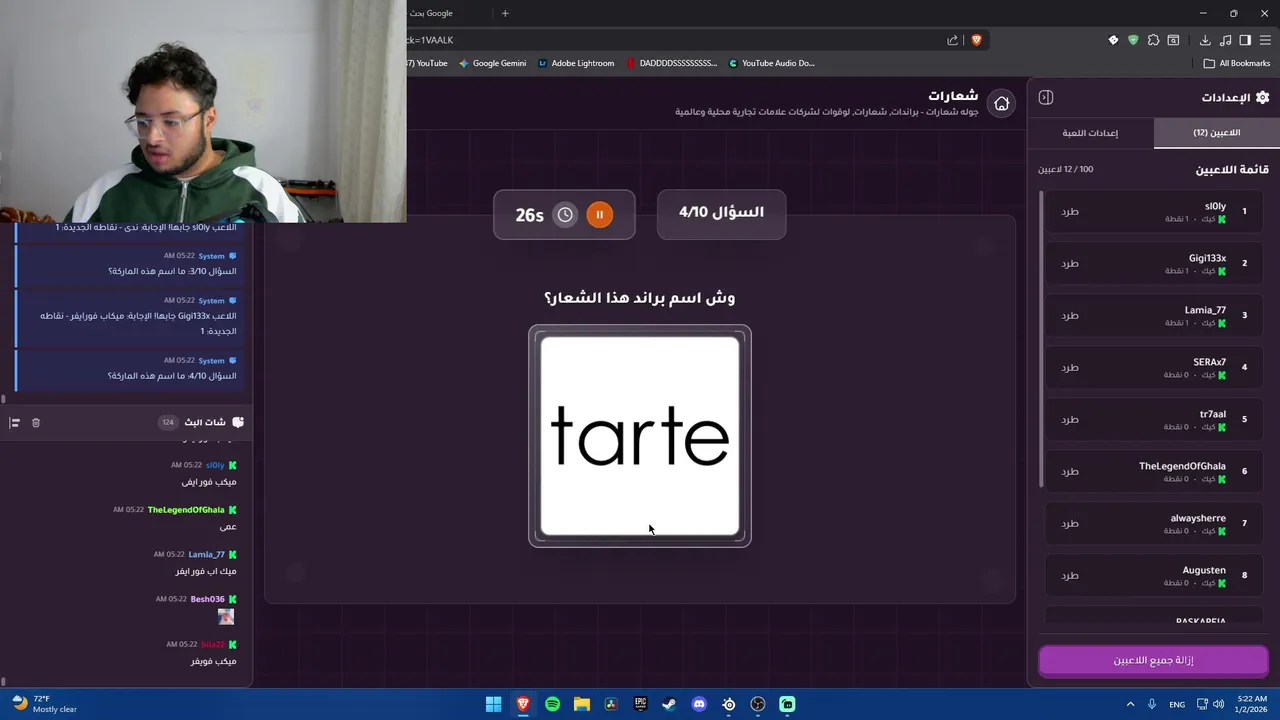This screenshot has height=720, width=1280.
Task: Kick player Augusten with طرد
Action: click(1070, 576)
